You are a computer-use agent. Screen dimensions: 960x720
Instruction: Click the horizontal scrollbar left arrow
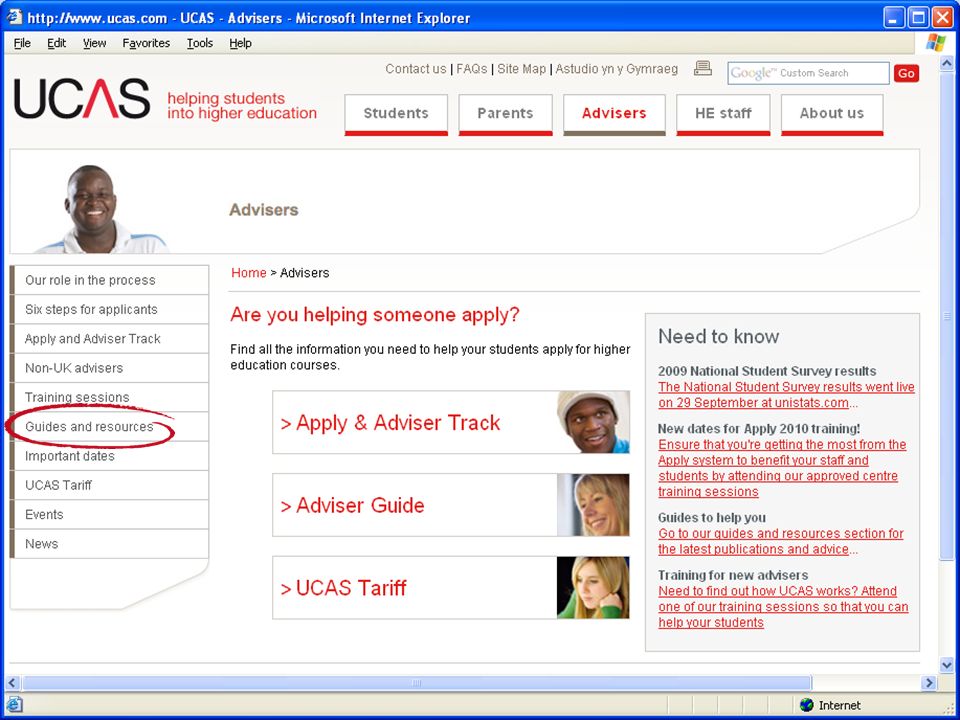12,682
